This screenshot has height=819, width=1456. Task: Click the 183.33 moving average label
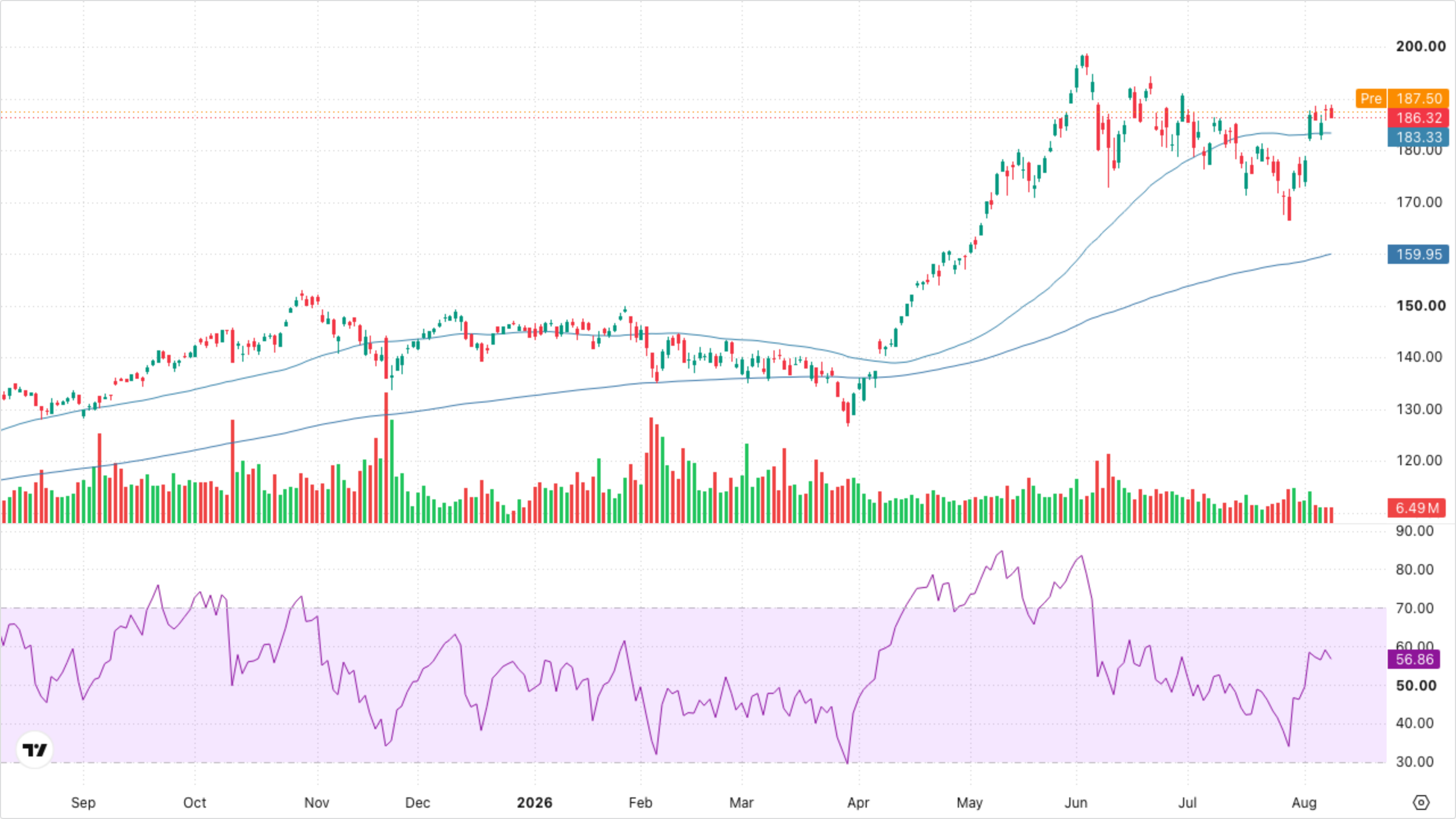click(x=1418, y=137)
